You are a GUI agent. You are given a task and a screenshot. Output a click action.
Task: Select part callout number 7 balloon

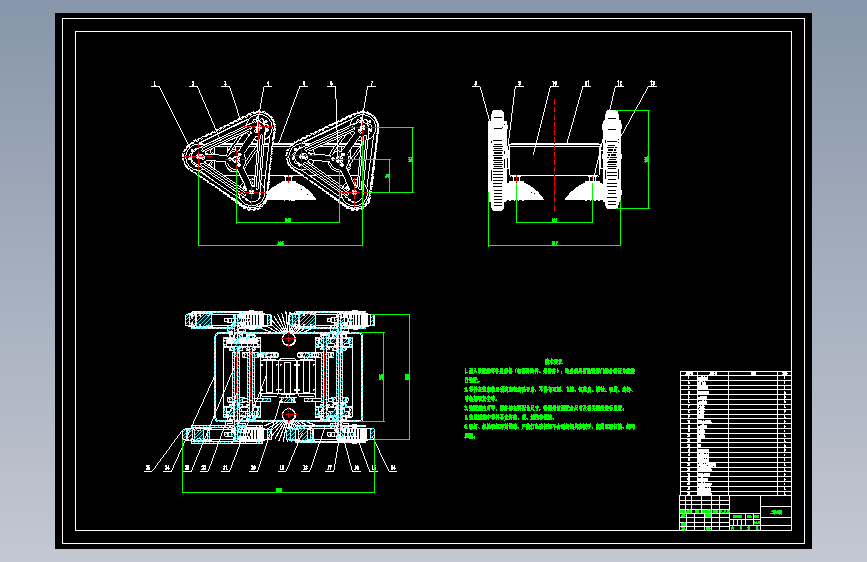[x=372, y=84]
